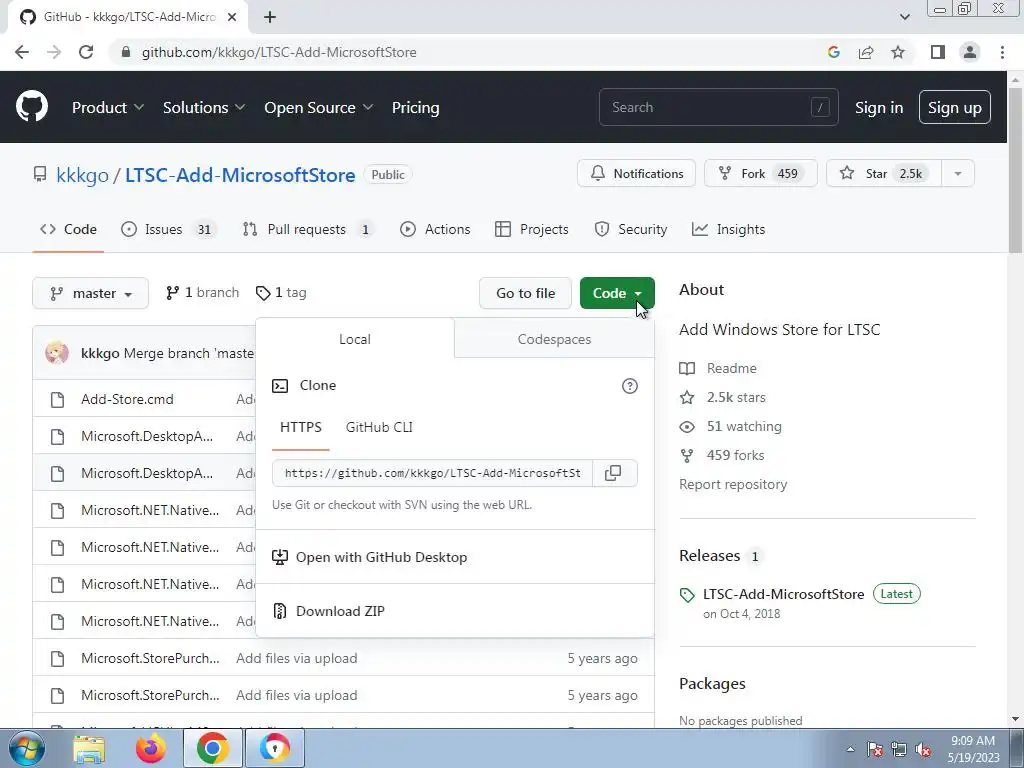Expand the Open Source menu

click(318, 108)
